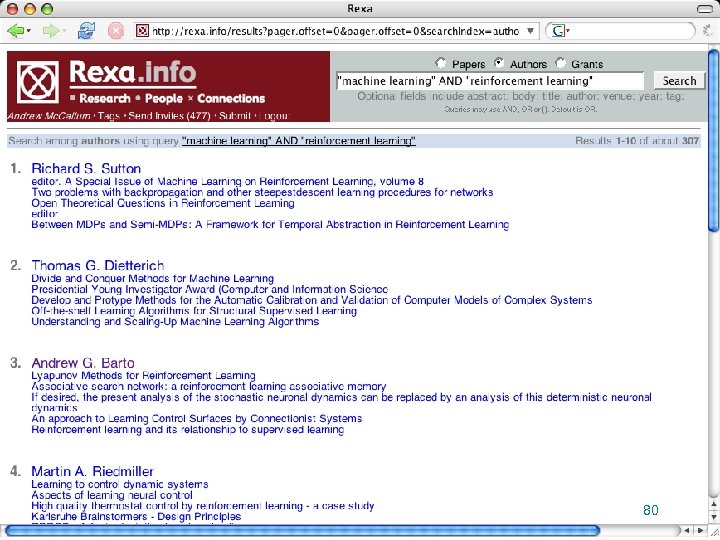
Task: Open 'Presidential Young Investigator Award' grant
Action: pyautogui.click(x=209, y=289)
